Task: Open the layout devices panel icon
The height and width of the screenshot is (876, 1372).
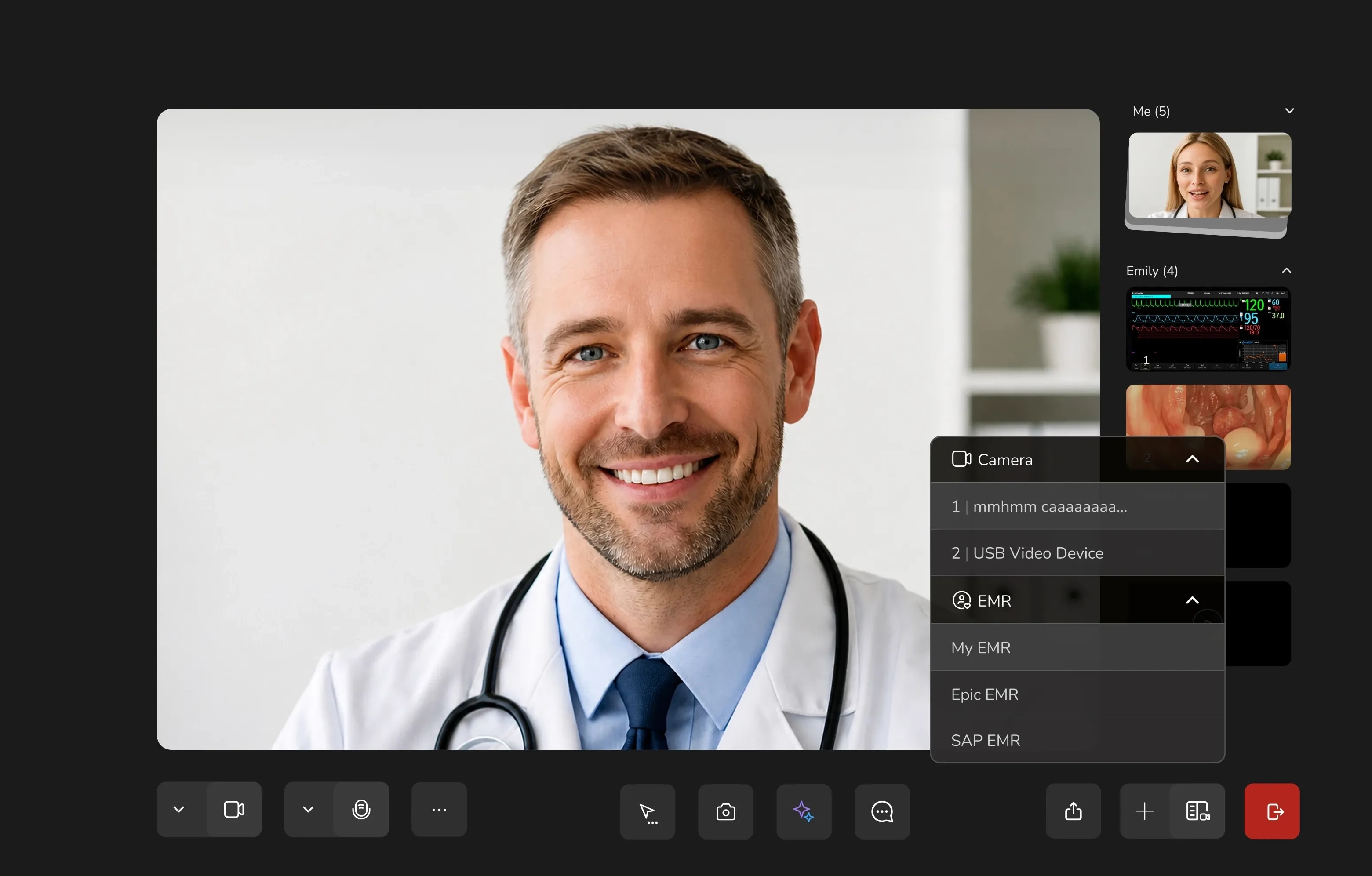Action: (x=1197, y=811)
